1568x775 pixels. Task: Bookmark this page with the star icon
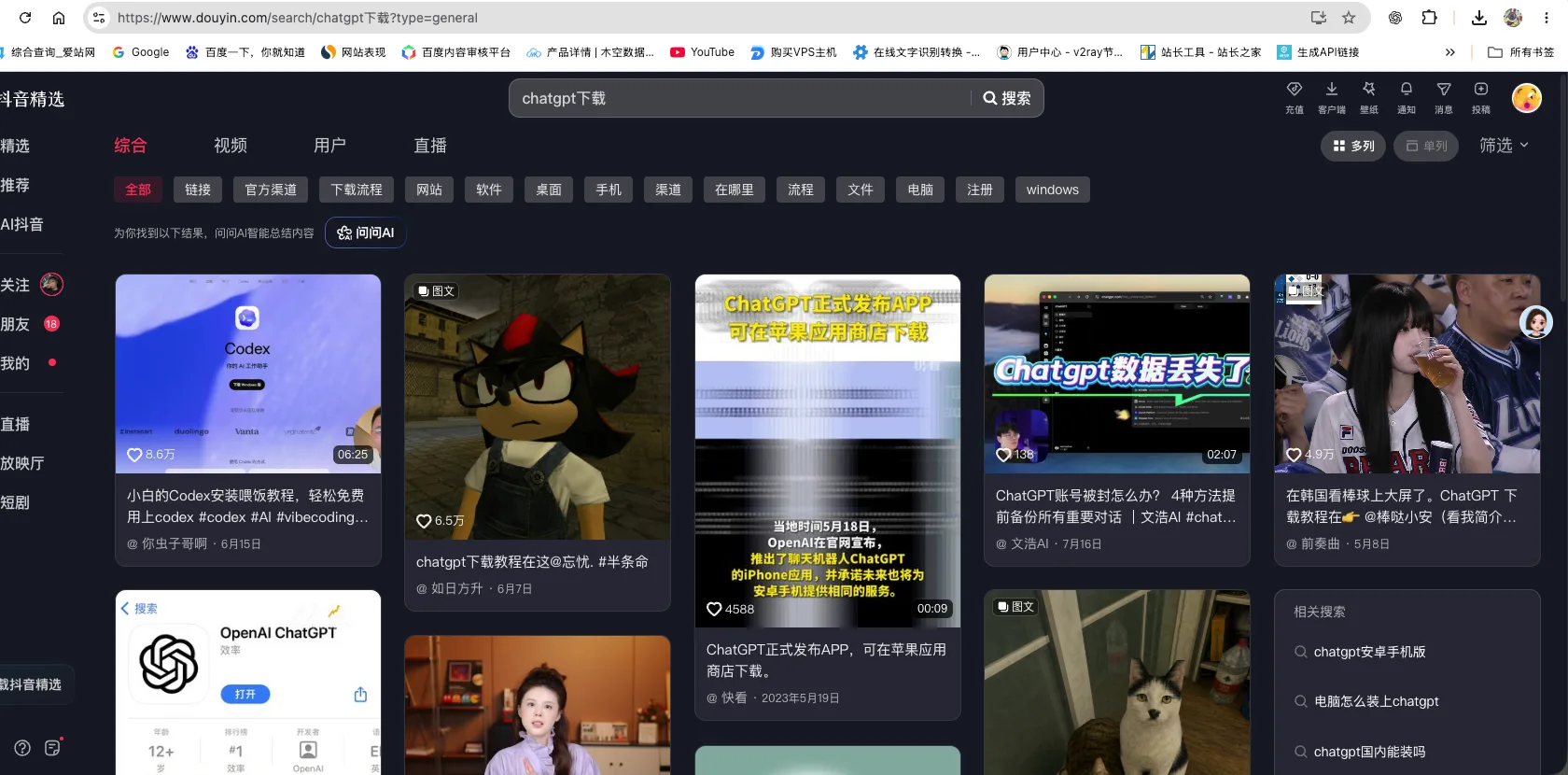1349,18
